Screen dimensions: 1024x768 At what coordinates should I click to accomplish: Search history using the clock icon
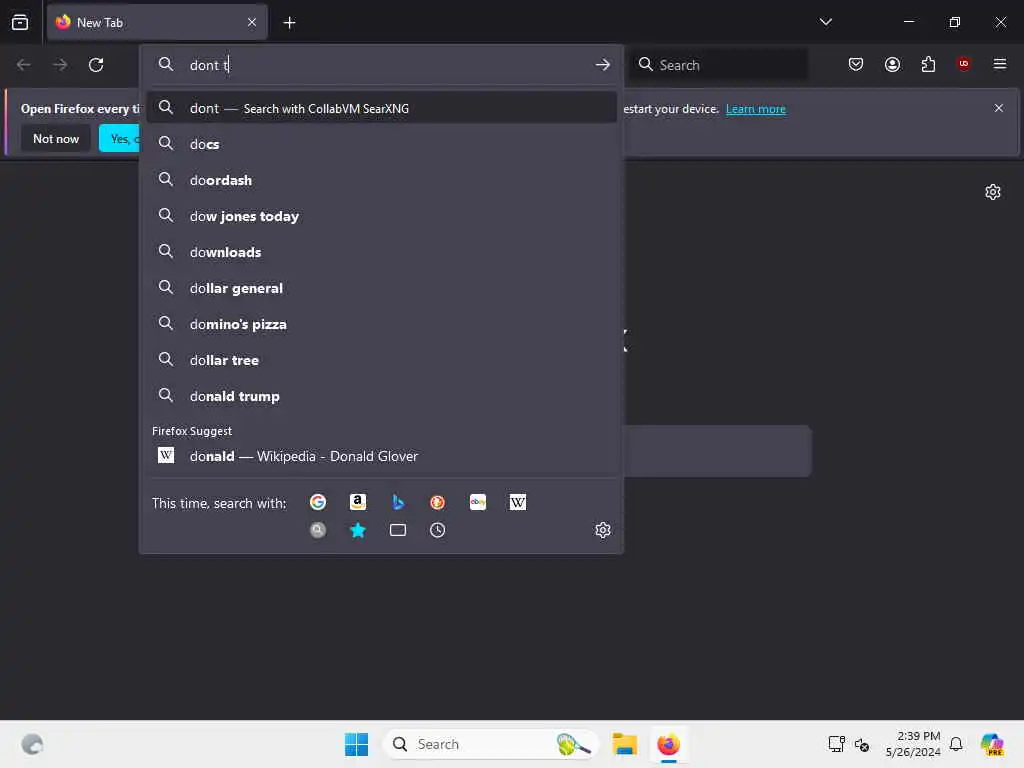438,530
